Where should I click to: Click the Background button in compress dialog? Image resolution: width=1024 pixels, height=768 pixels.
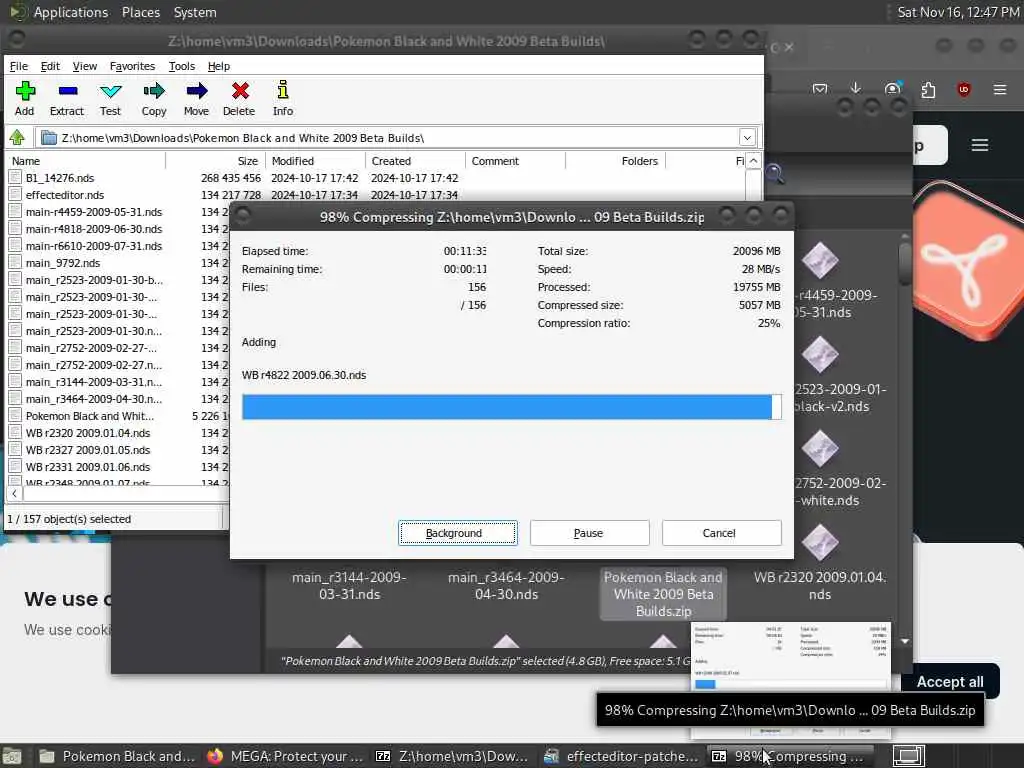coord(458,533)
